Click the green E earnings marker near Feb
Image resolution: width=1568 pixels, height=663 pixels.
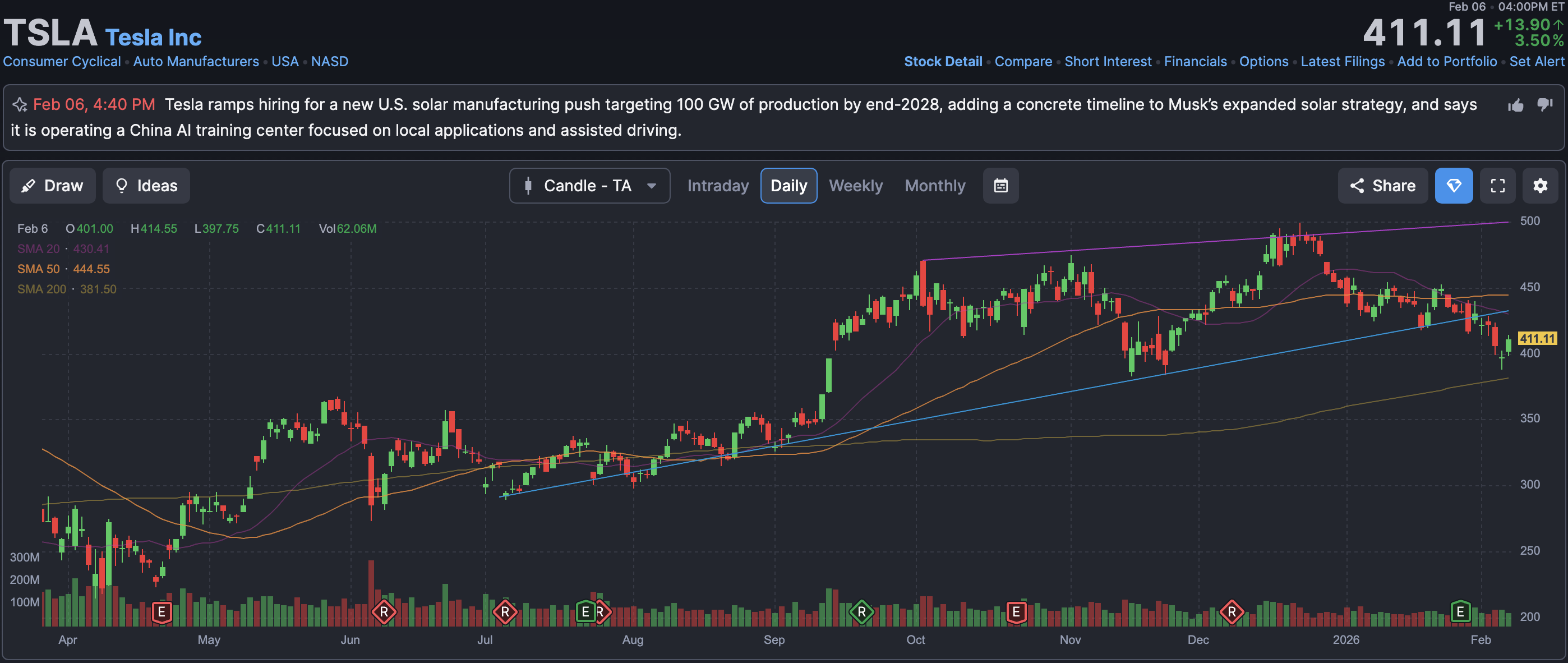tap(1460, 611)
